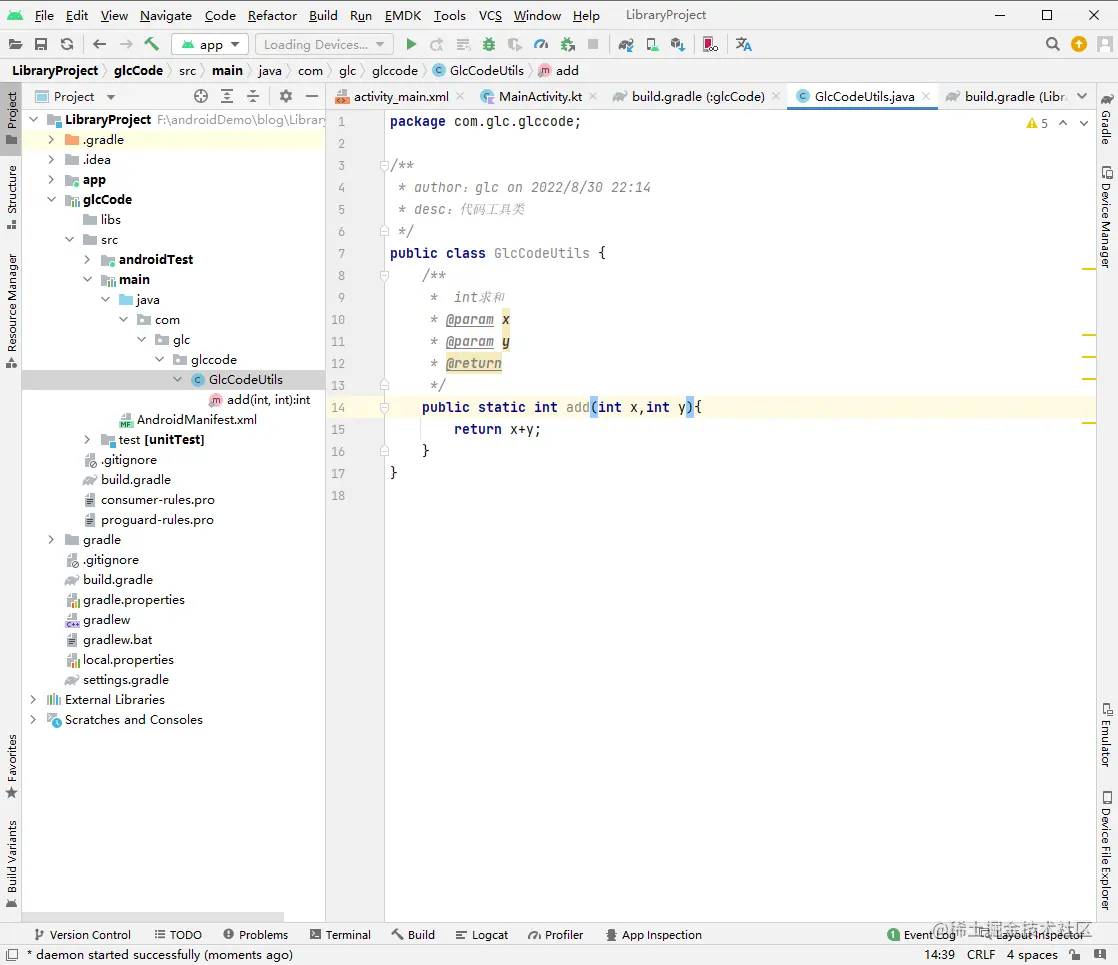Open the Logcat tool window
The width and height of the screenshot is (1118, 965).
click(481, 934)
